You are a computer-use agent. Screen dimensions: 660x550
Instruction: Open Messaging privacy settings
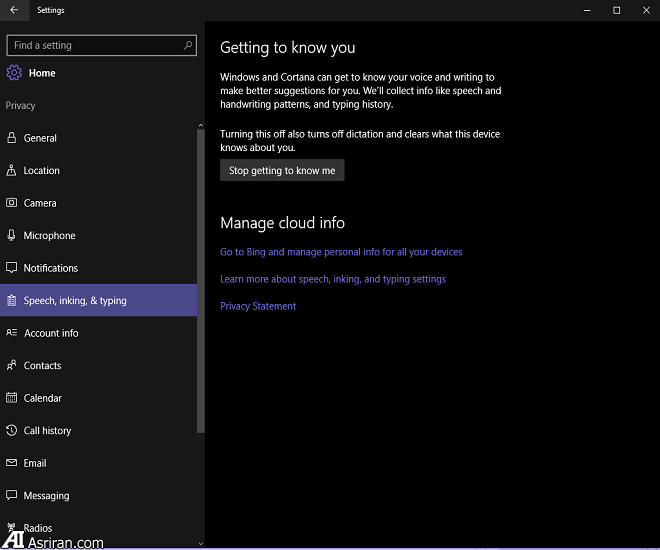47,496
